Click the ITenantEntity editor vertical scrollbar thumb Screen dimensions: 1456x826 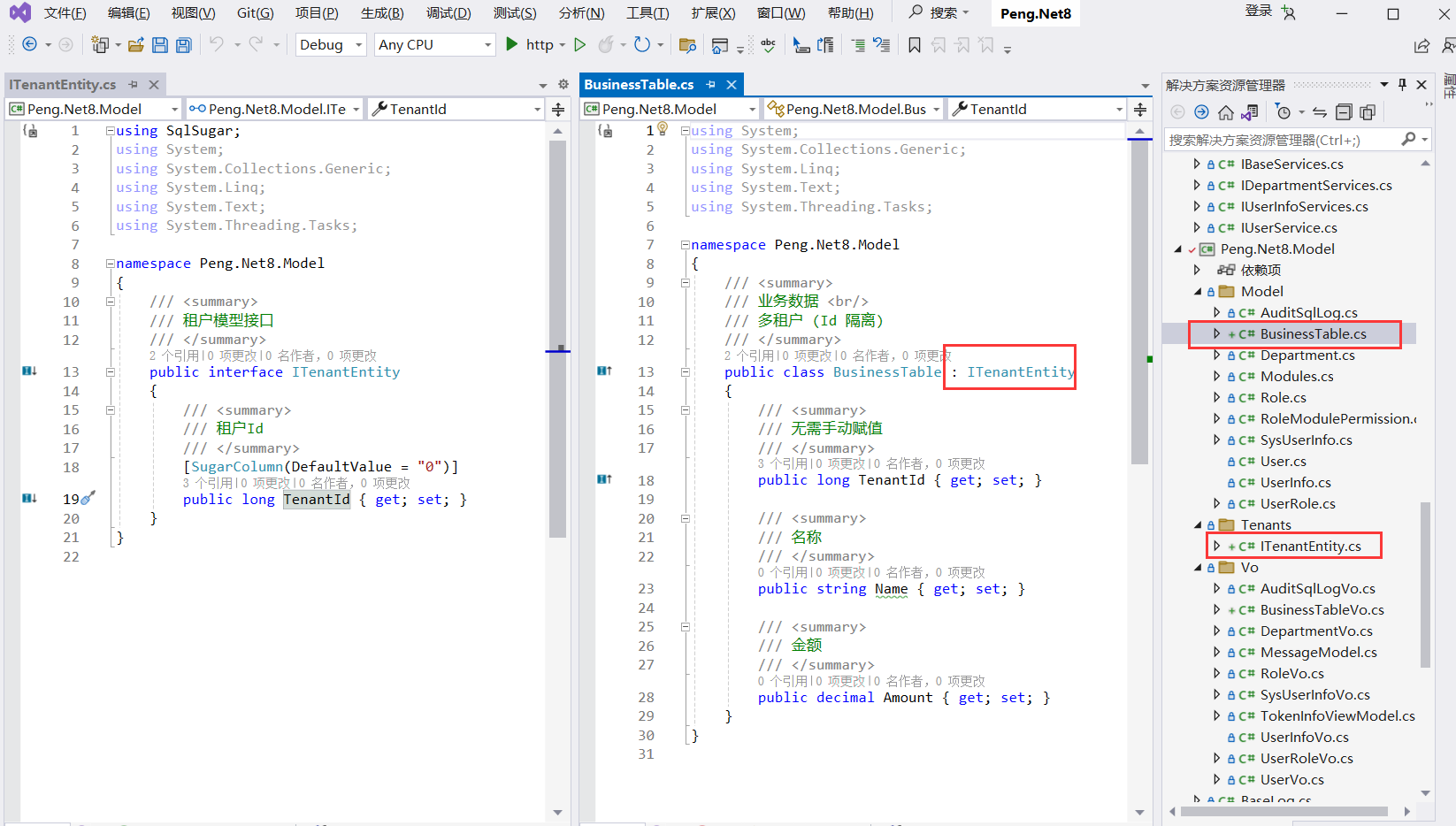[x=557, y=339]
